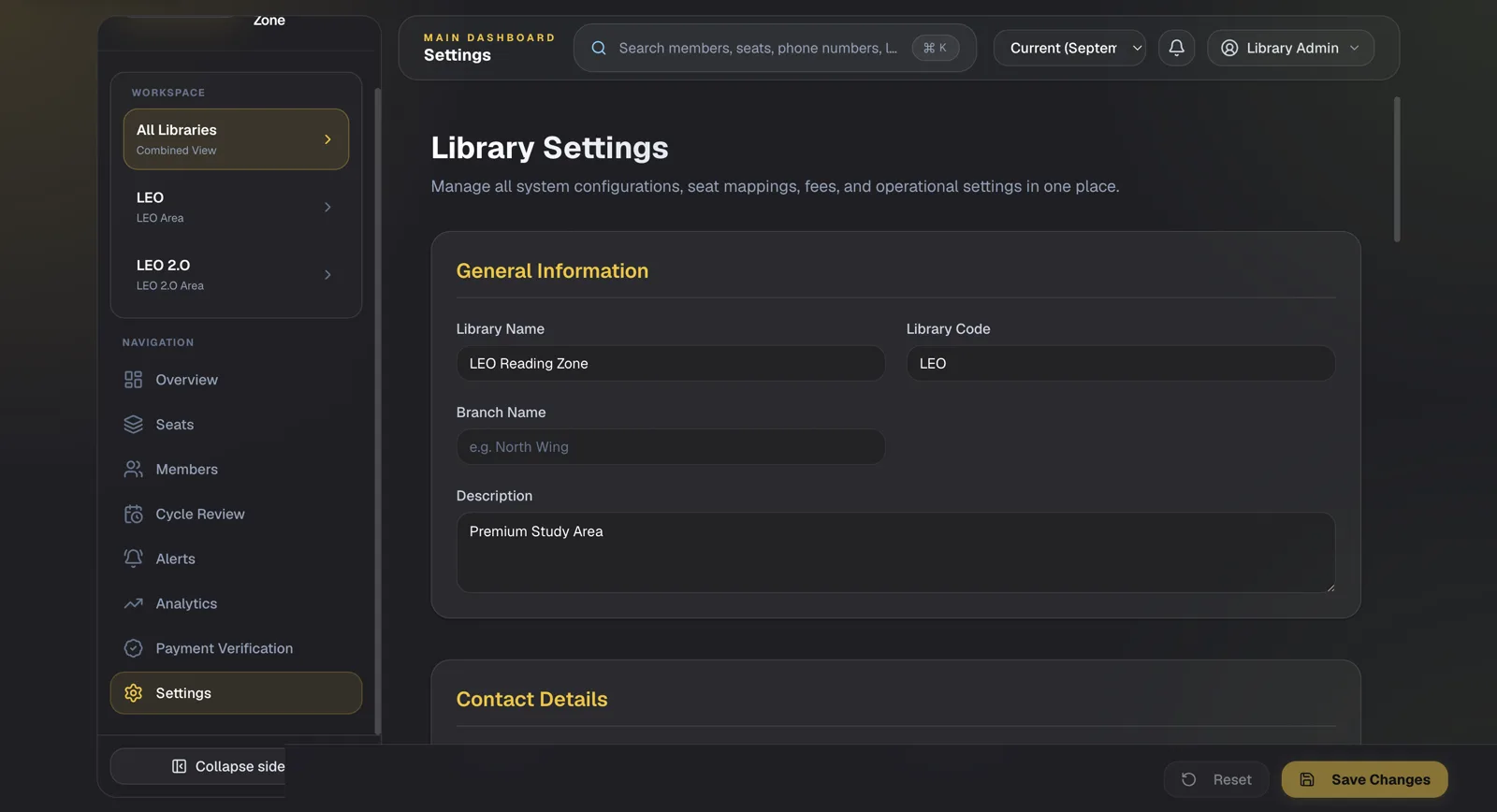
Task: Open the Library Admin account menu
Action: coord(1290,48)
